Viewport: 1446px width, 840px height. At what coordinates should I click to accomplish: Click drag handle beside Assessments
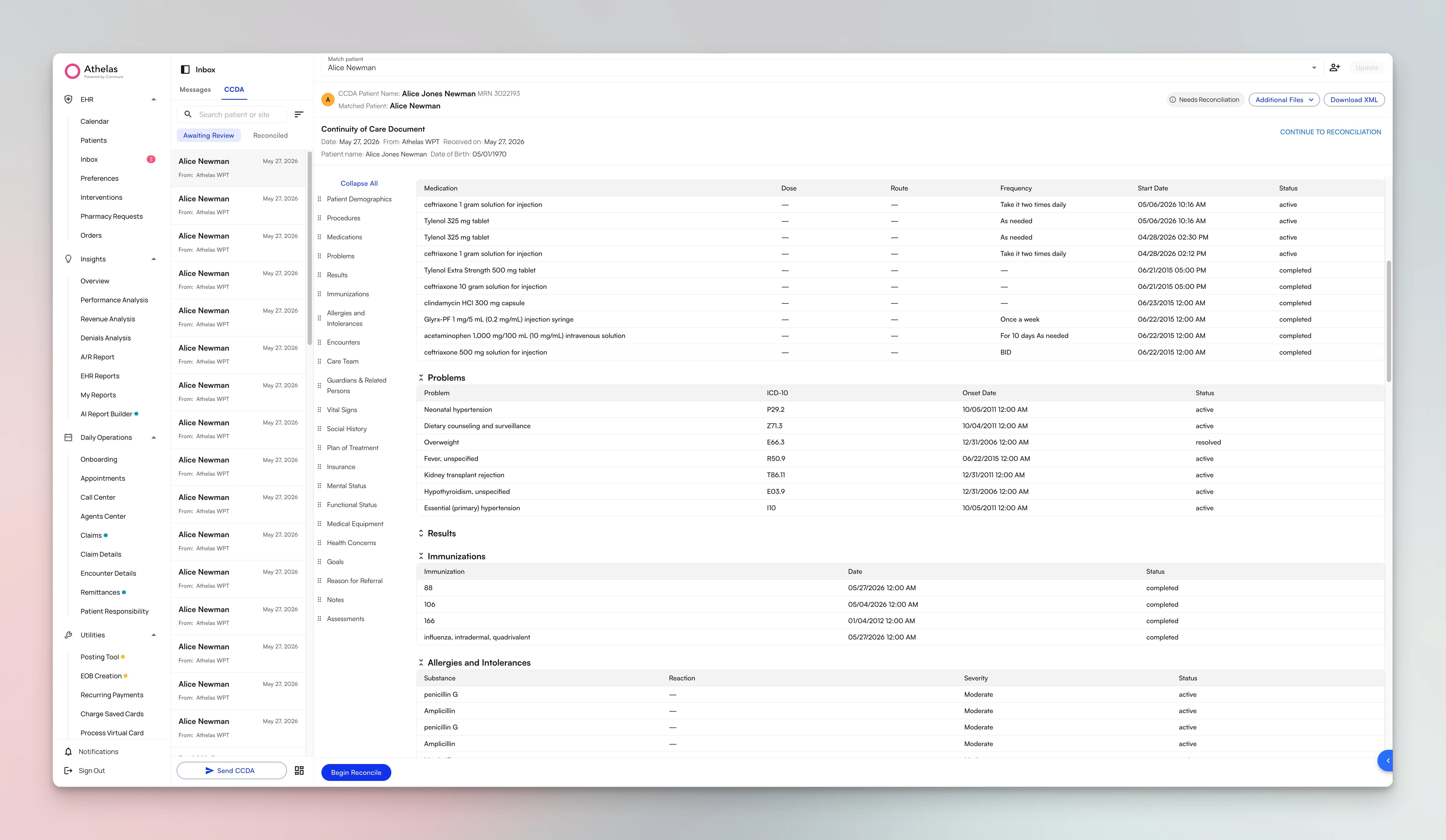pyautogui.click(x=320, y=619)
